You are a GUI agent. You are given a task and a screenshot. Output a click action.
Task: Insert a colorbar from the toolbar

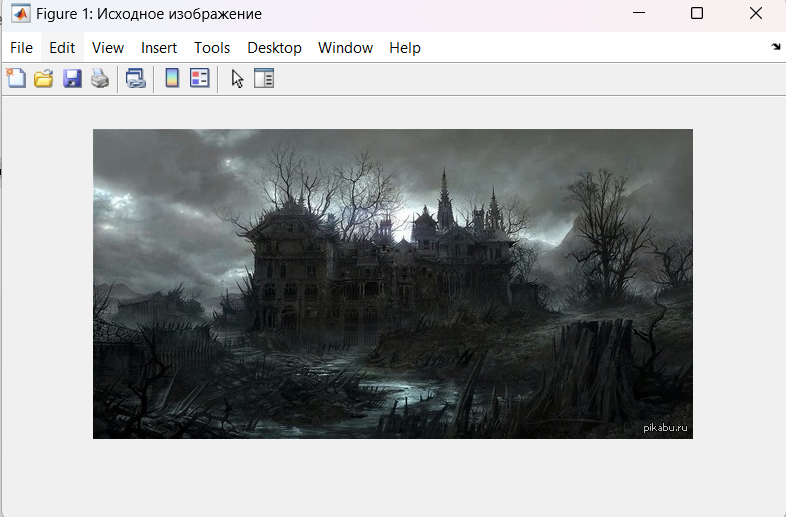(x=172, y=78)
